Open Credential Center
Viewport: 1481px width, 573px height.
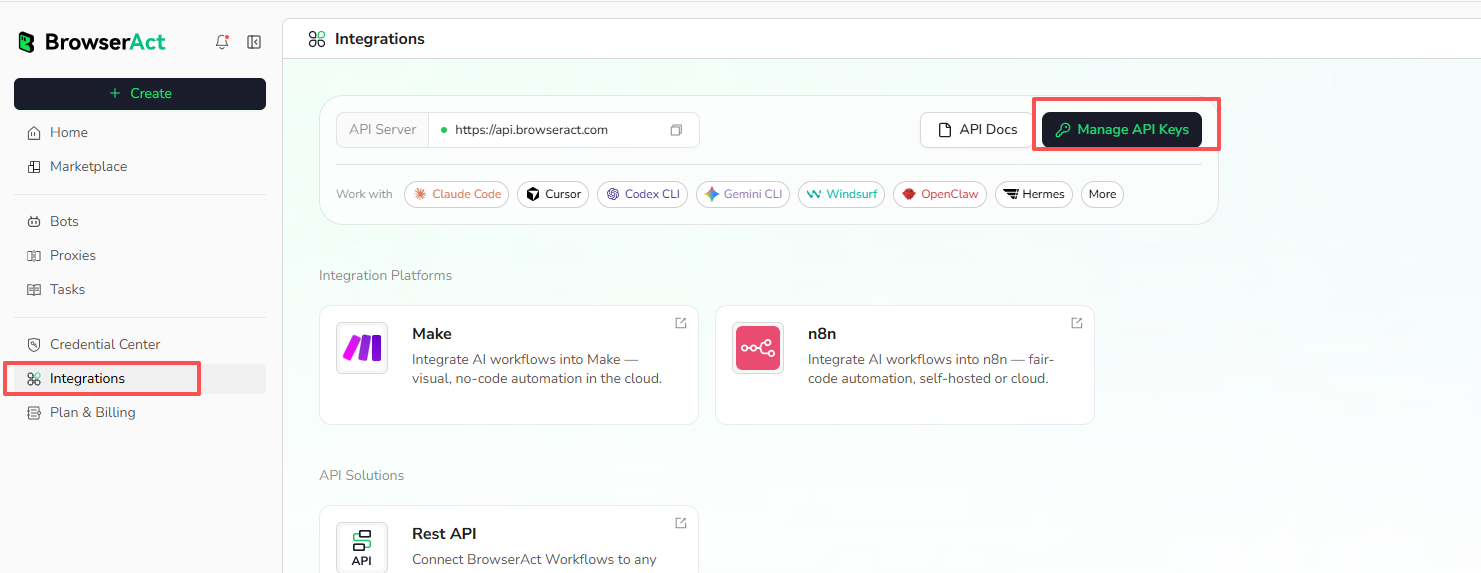[x=140, y=344]
